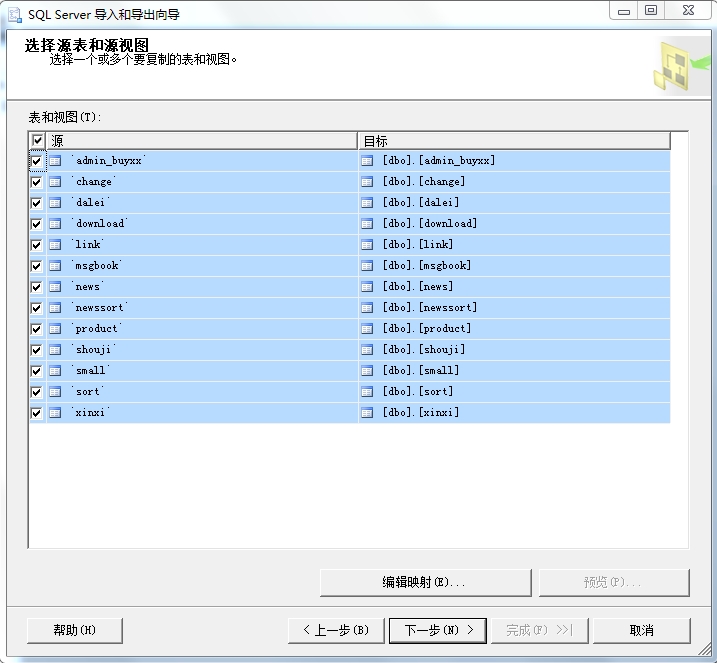Screen dimensions: 717x663
Task: Click the table icon beside source `admin_buyxx`
Action: [56, 161]
